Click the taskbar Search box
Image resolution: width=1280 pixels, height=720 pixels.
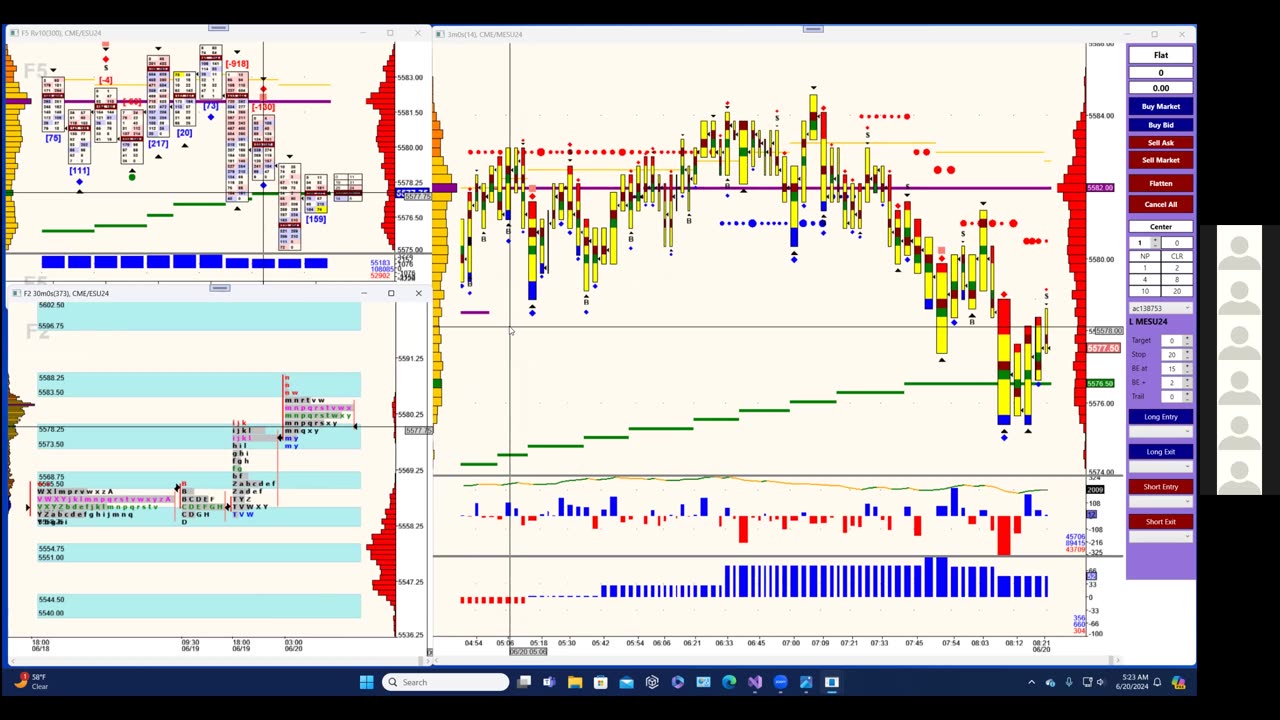(445, 682)
